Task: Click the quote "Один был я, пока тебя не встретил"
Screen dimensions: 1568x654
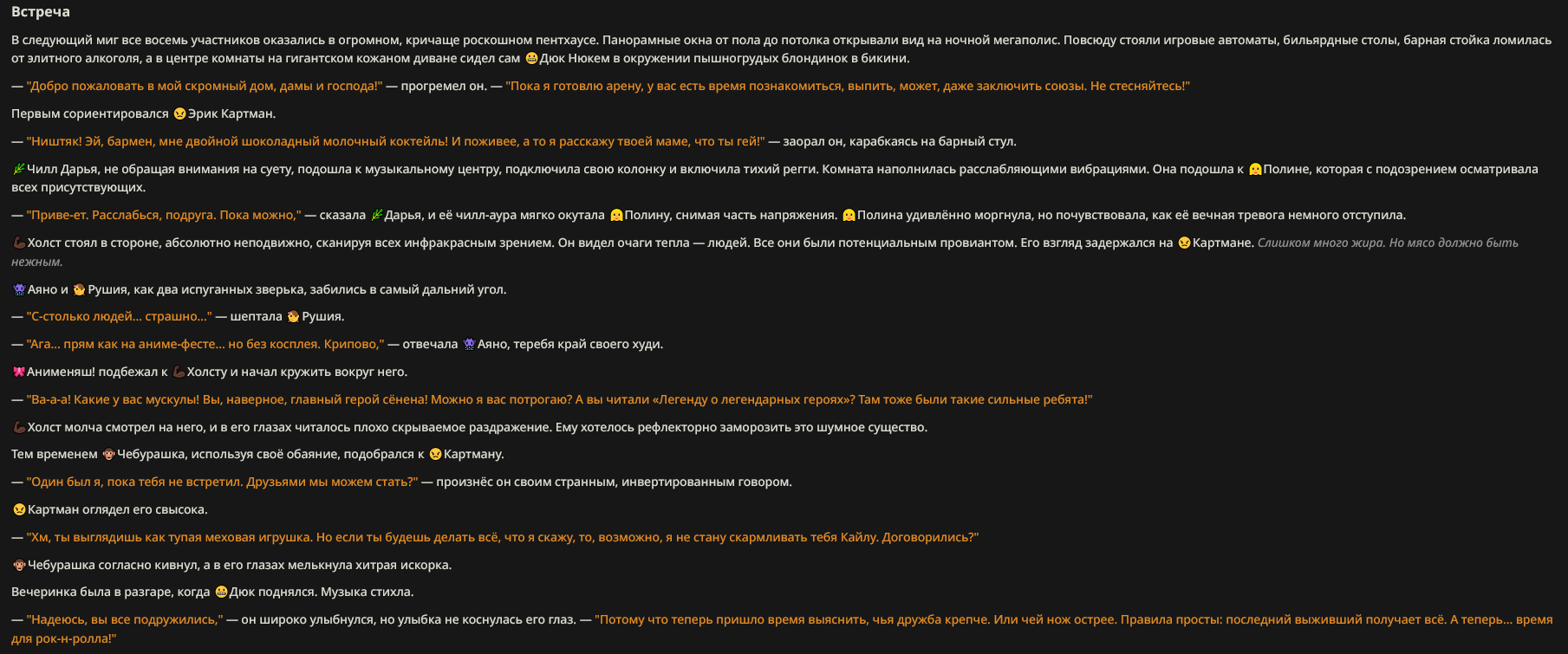Action: tap(222, 482)
